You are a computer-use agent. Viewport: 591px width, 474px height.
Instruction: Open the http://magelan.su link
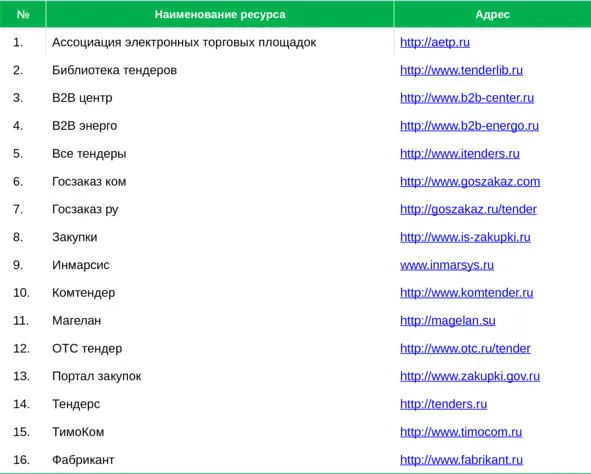coord(448,321)
